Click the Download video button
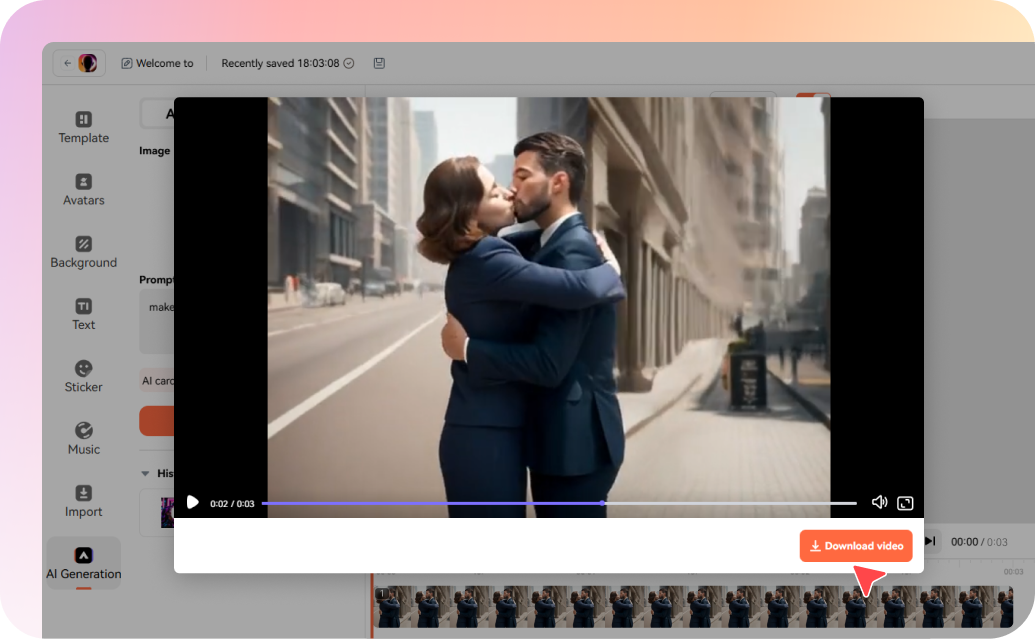Screen dimensions: 1035x639 pos(855,546)
